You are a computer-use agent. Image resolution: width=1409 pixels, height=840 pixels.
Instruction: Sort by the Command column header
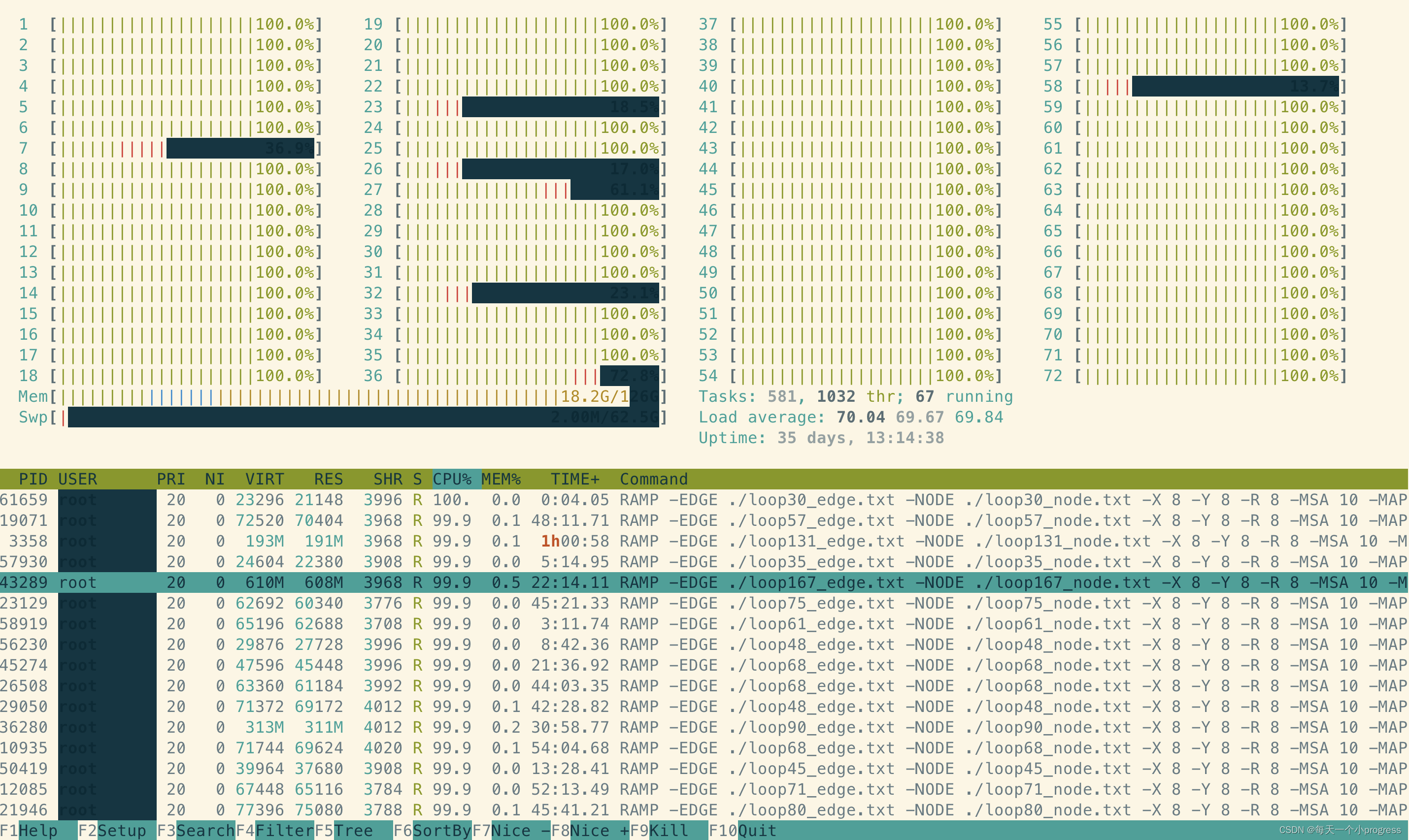(x=654, y=479)
